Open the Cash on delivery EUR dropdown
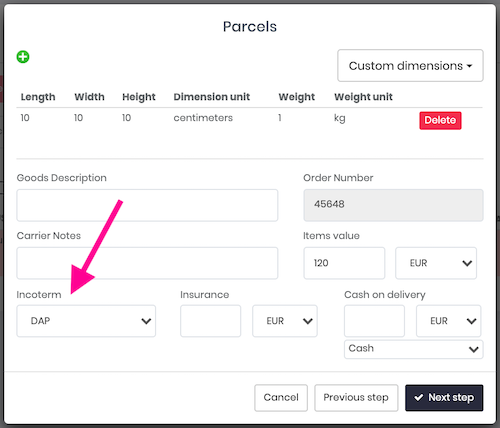Image resolution: width=500 pixels, height=428 pixels. click(449, 321)
